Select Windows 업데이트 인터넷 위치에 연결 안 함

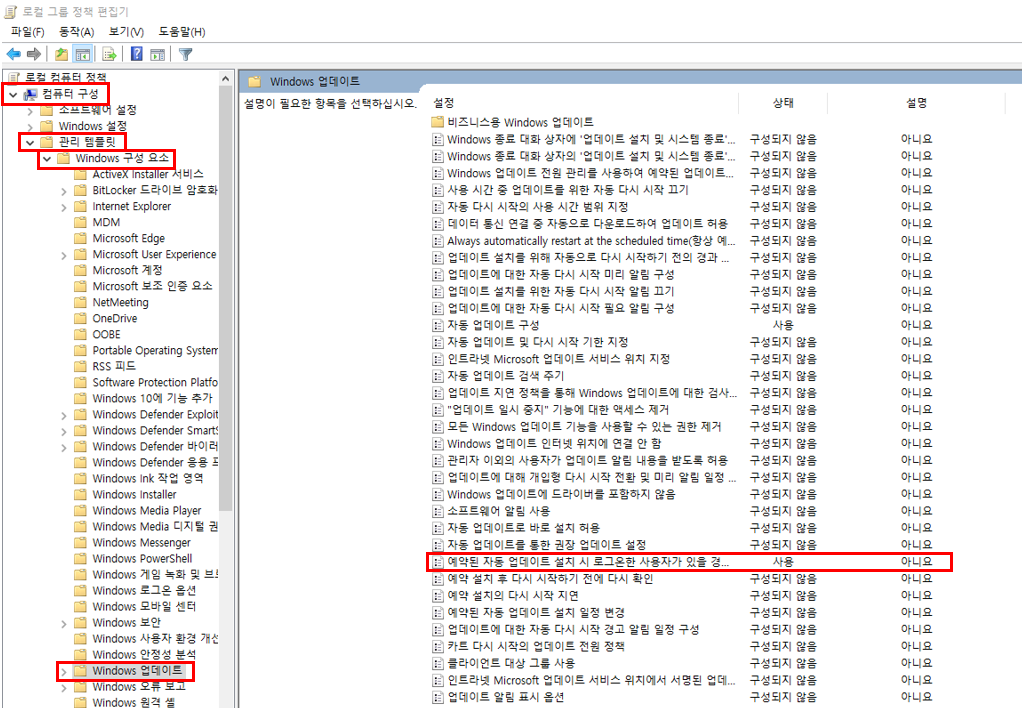(555, 443)
